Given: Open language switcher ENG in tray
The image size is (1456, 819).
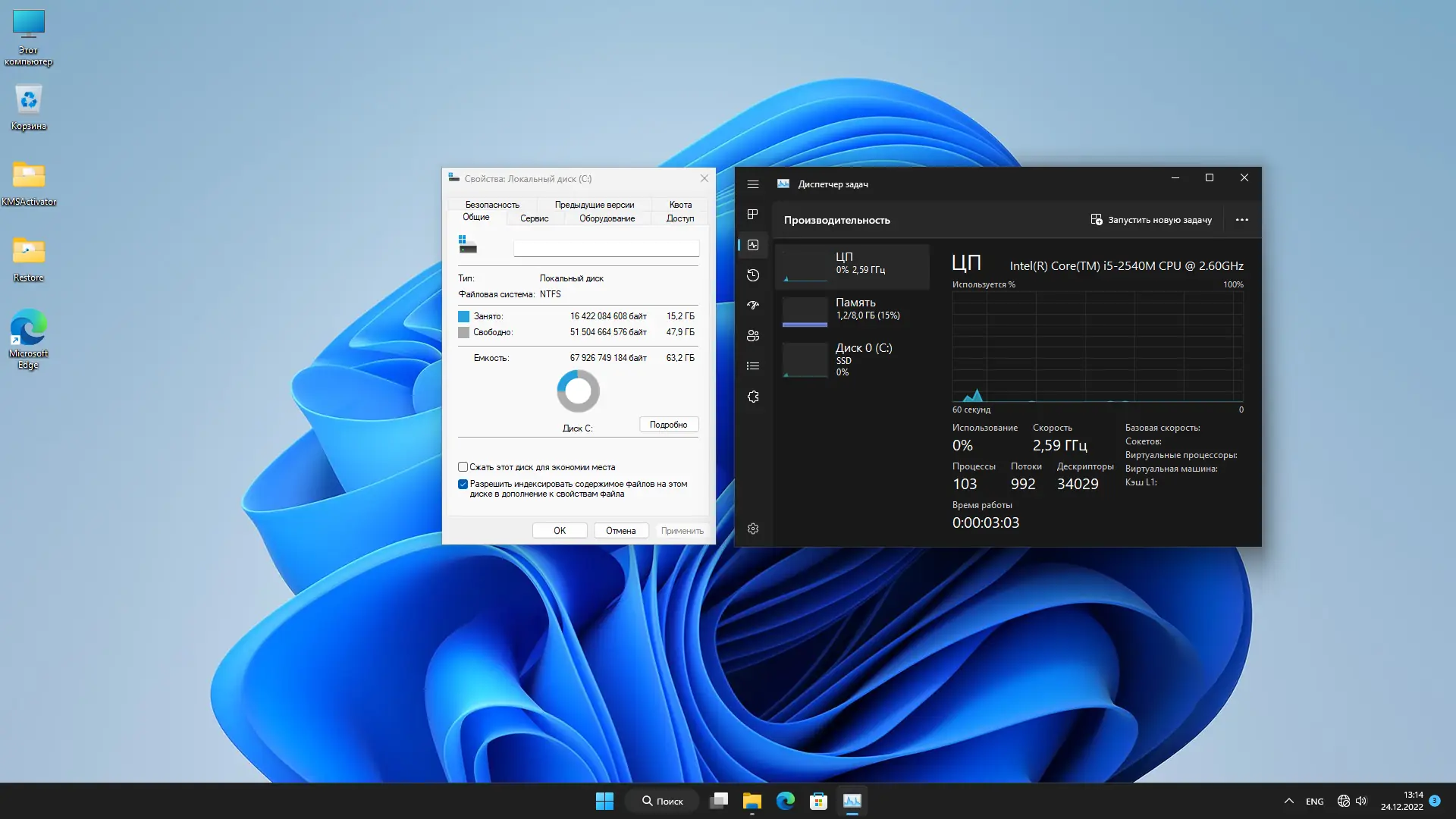Looking at the screenshot, I should coord(1314,802).
